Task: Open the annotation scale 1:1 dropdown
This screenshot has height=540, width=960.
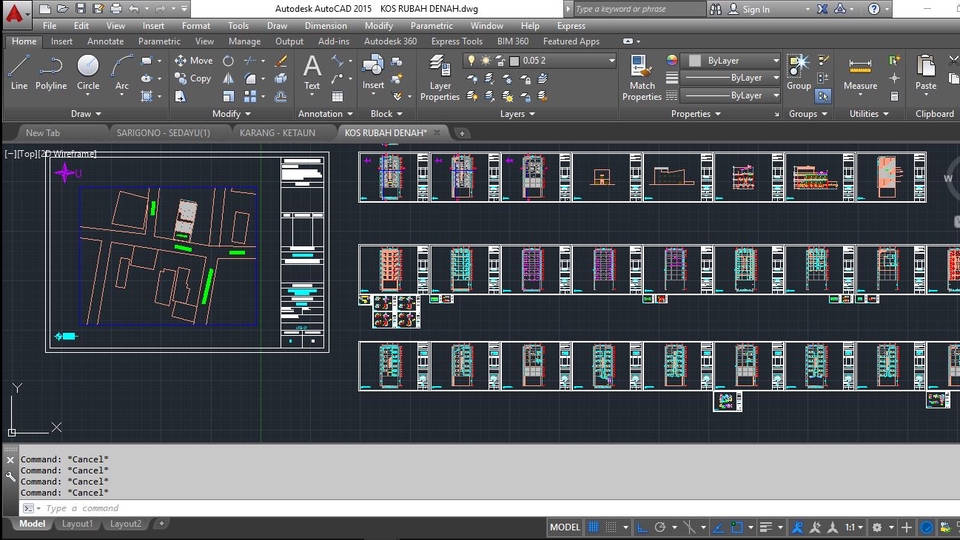Action: [x=854, y=527]
